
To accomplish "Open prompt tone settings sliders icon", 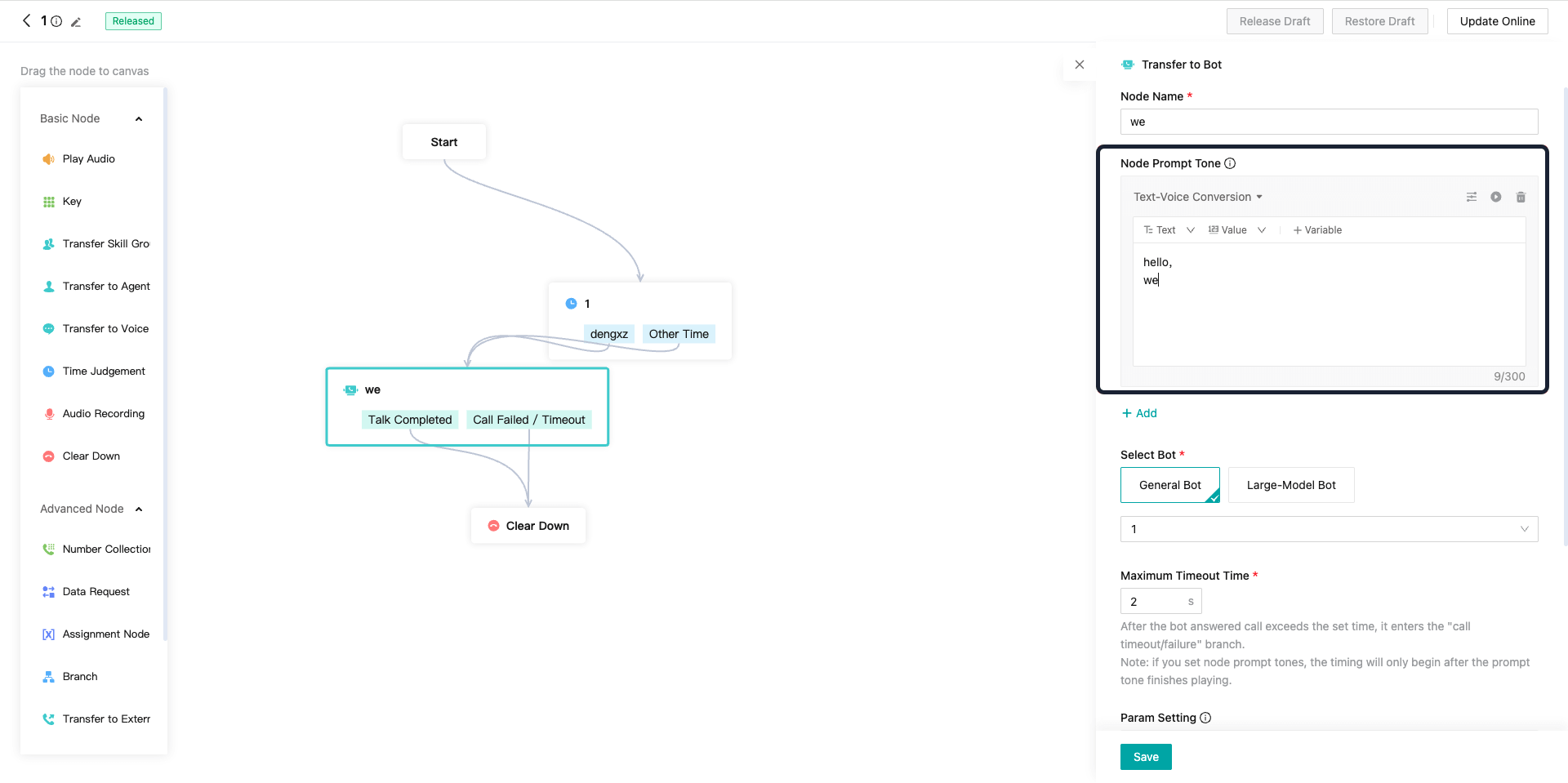I will (1471, 197).
